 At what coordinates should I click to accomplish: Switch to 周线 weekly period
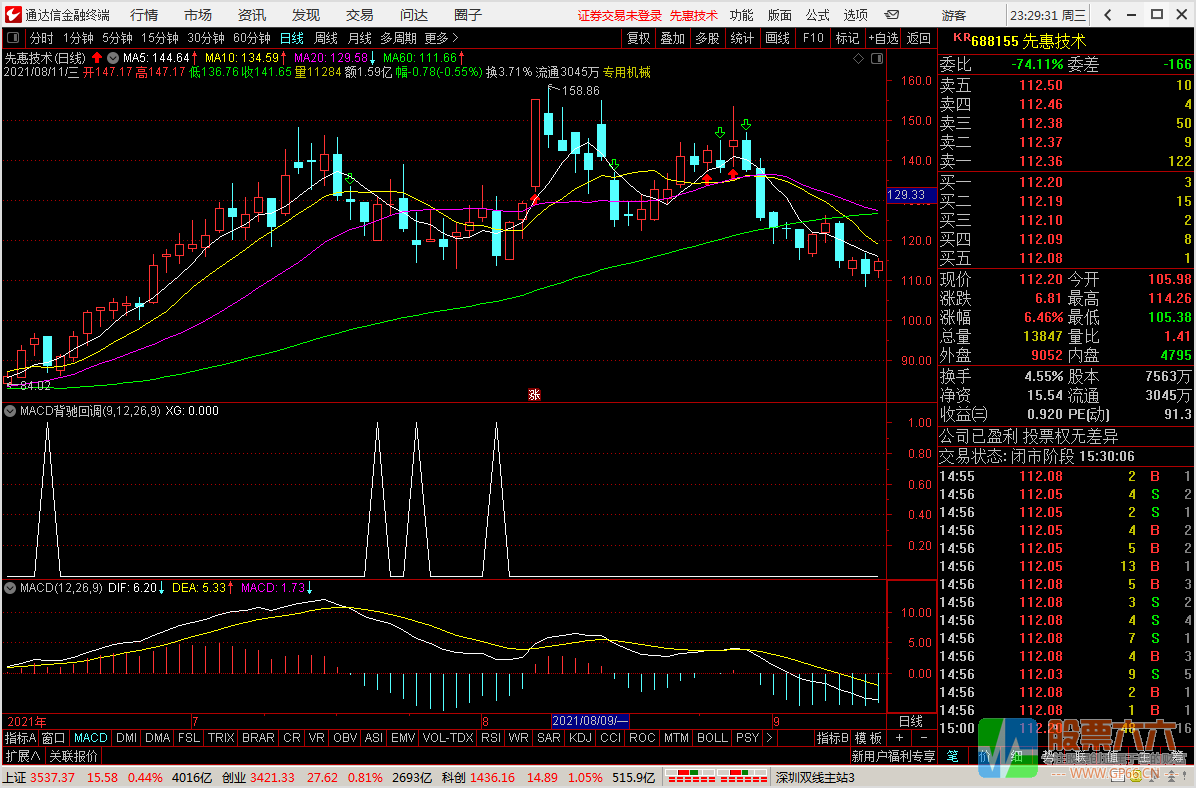tap(326, 37)
